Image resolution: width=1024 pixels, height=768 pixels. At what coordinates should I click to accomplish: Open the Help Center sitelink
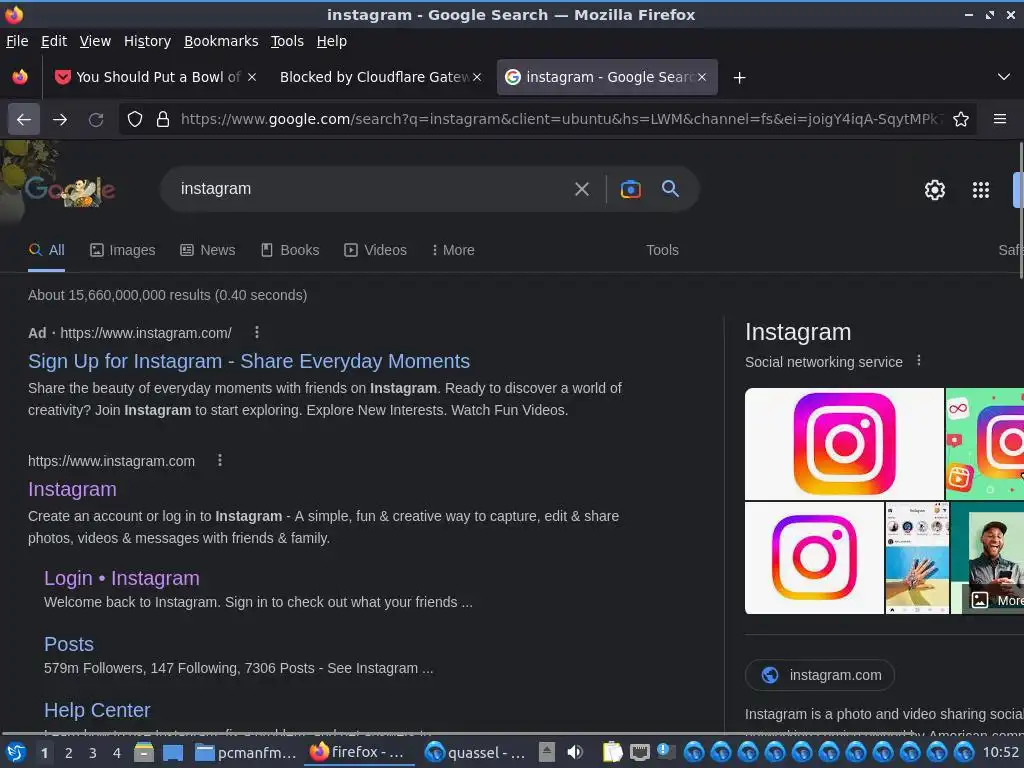97,710
